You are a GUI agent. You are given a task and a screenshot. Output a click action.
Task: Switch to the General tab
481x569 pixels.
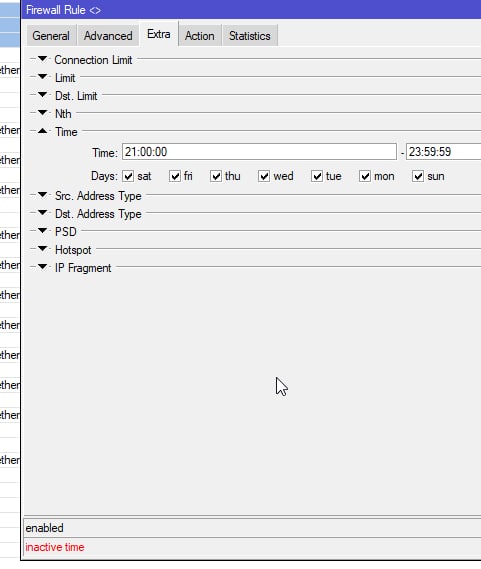[51, 36]
